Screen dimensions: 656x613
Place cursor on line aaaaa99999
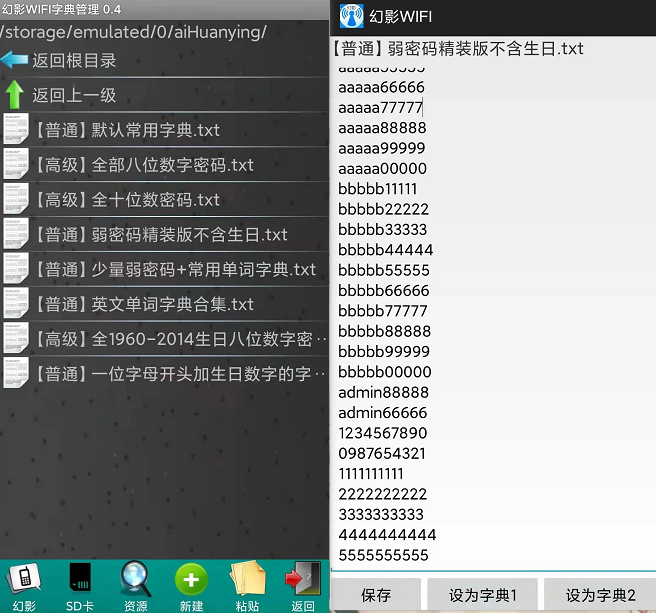click(x=382, y=148)
